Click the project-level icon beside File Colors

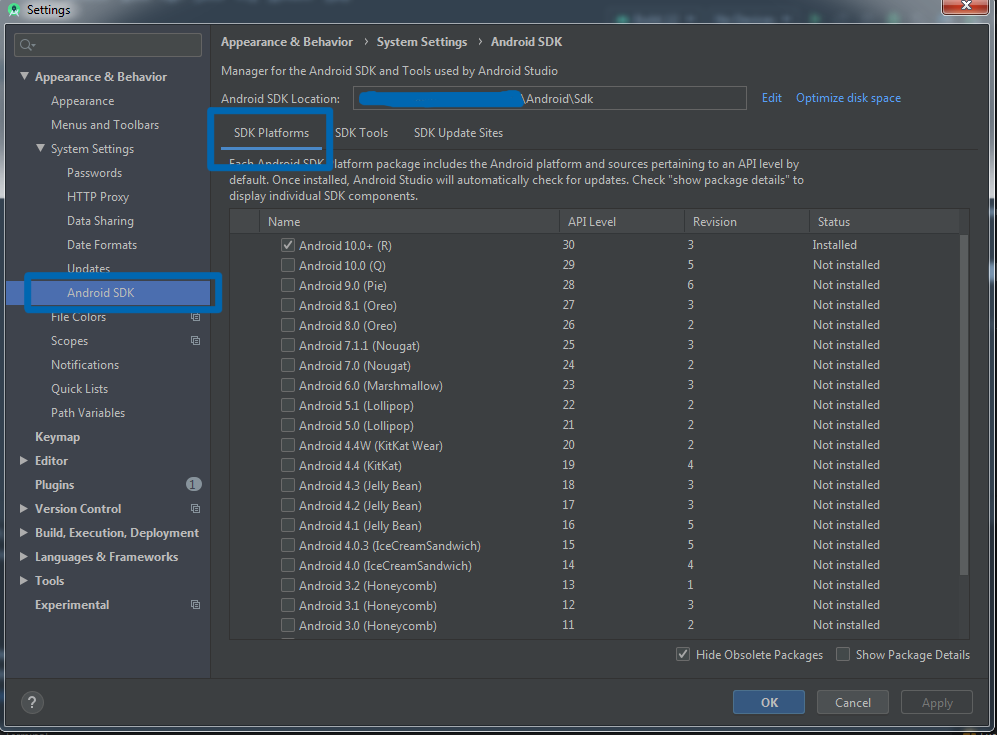tap(195, 317)
